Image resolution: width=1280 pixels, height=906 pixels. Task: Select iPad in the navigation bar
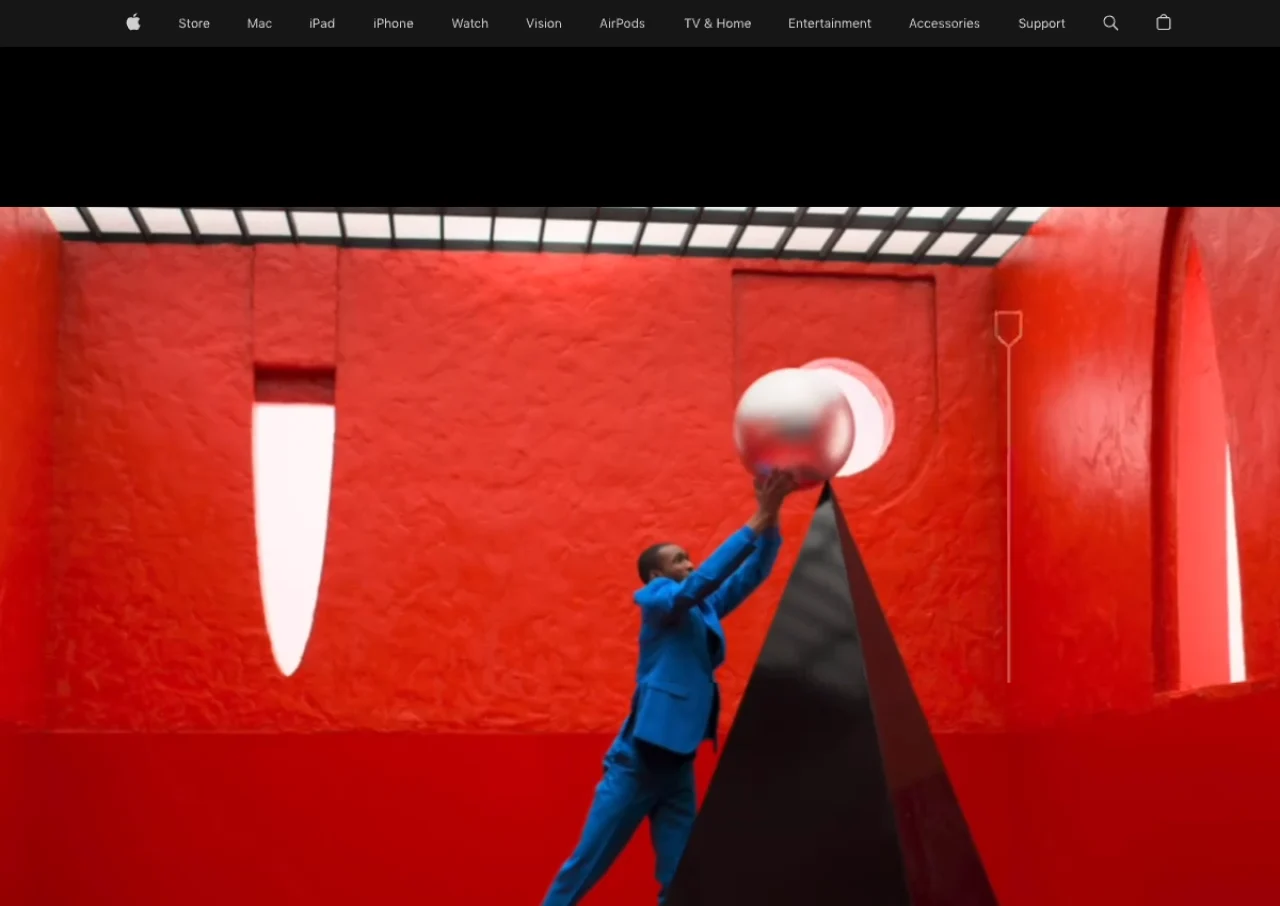322,23
